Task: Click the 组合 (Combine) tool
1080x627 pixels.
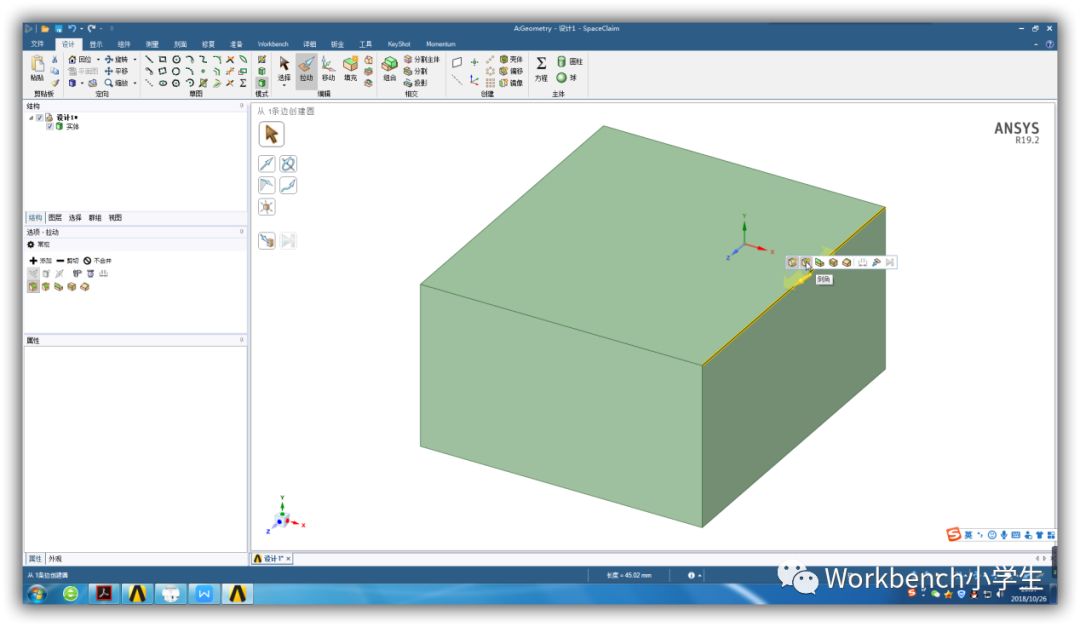Action: (x=390, y=70)
